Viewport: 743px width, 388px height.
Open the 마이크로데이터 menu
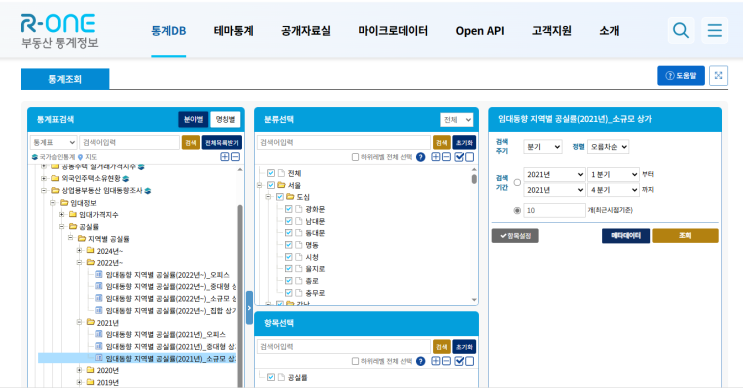click(393, 31)
